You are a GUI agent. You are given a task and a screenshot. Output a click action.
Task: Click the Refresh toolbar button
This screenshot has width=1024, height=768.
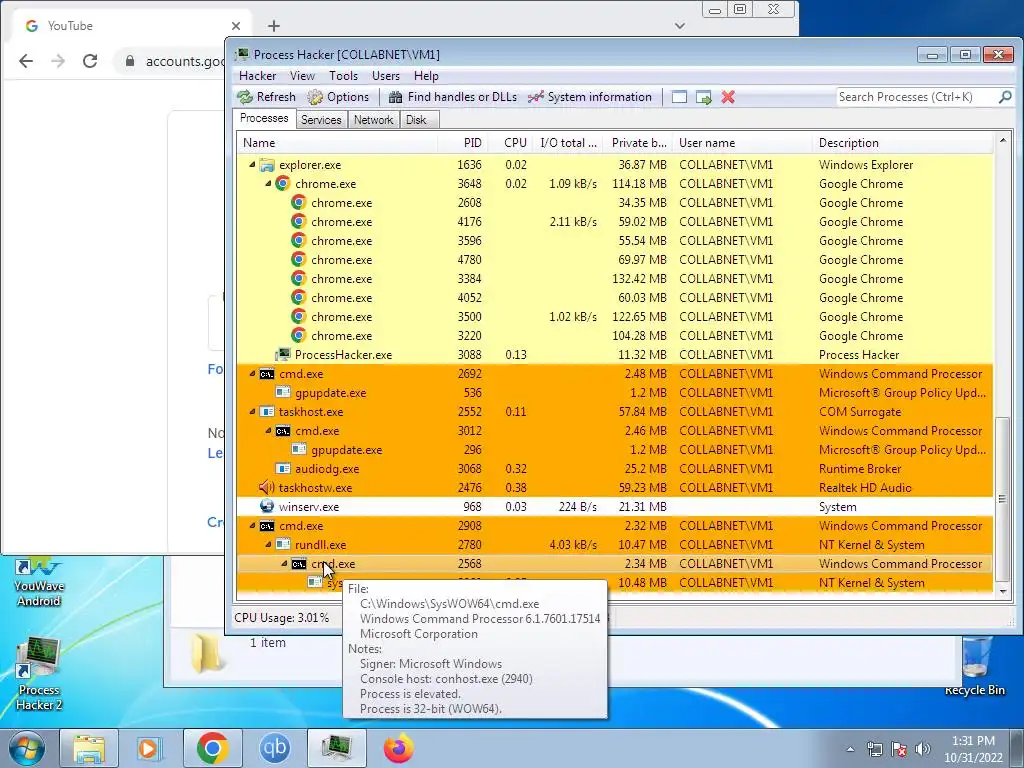coord(266,97)
